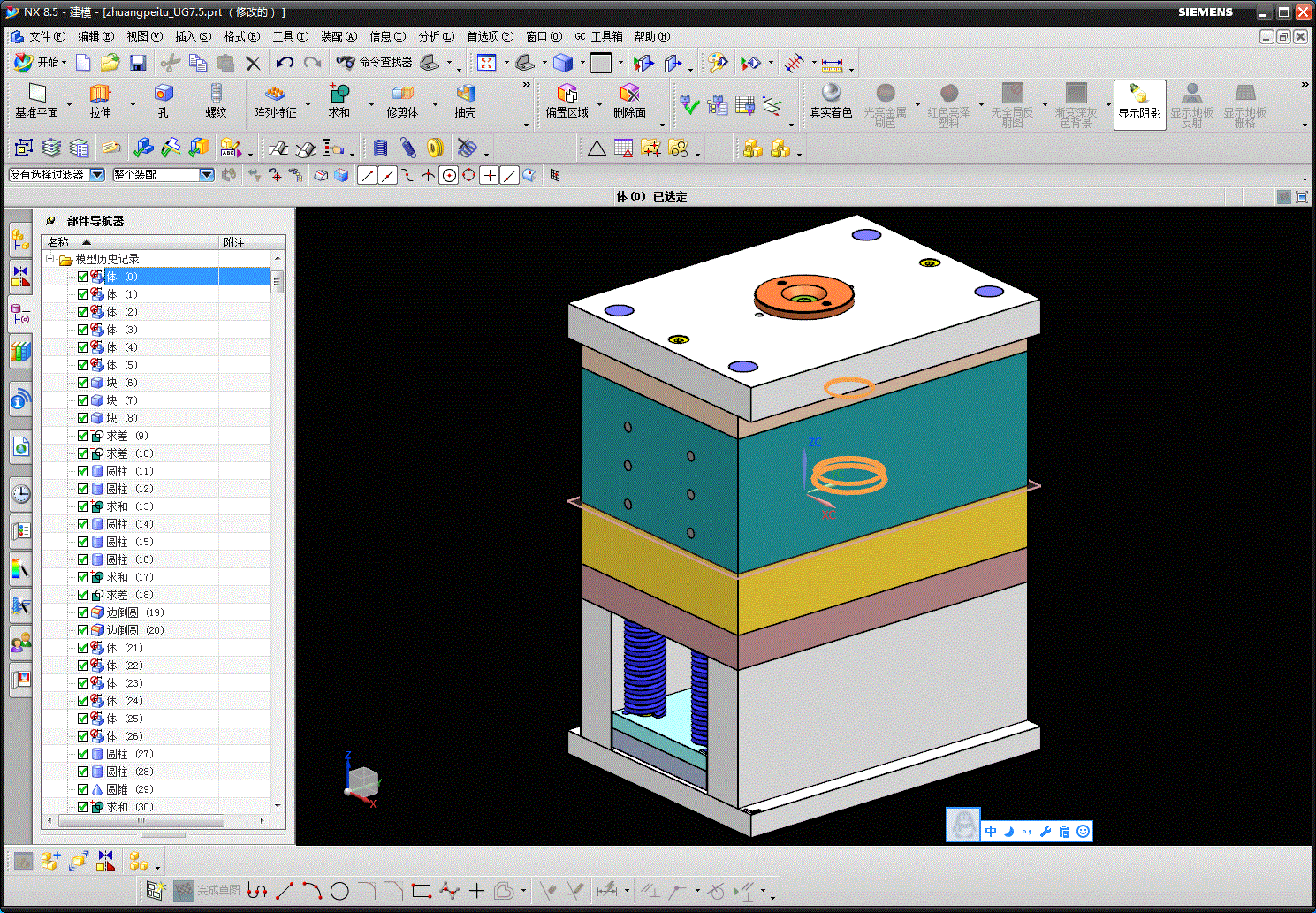Expand the arrow beside 拉伸
The image size is (1316, 913).
[x=133, y=104]
